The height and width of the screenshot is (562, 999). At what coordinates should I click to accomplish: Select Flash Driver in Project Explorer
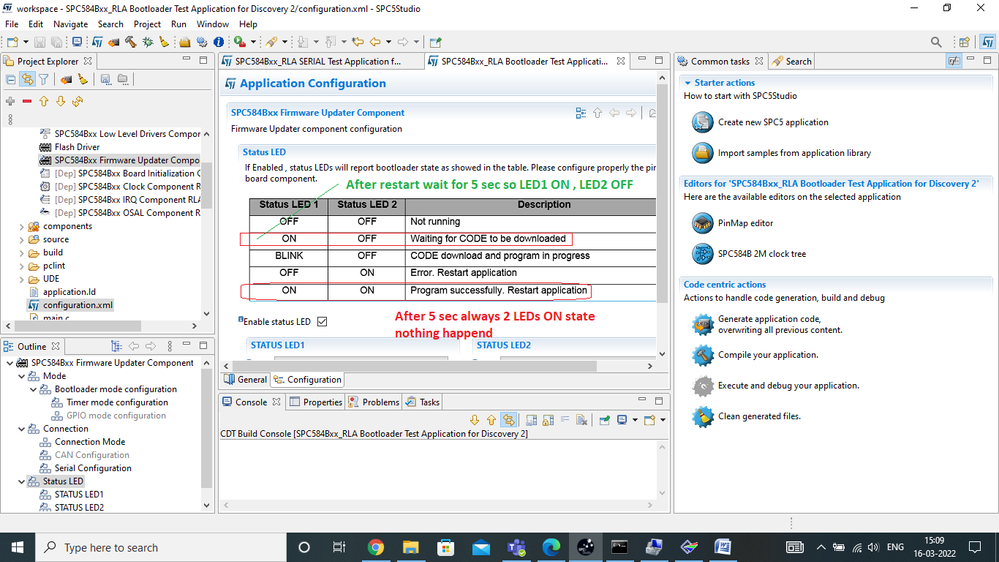76,147
